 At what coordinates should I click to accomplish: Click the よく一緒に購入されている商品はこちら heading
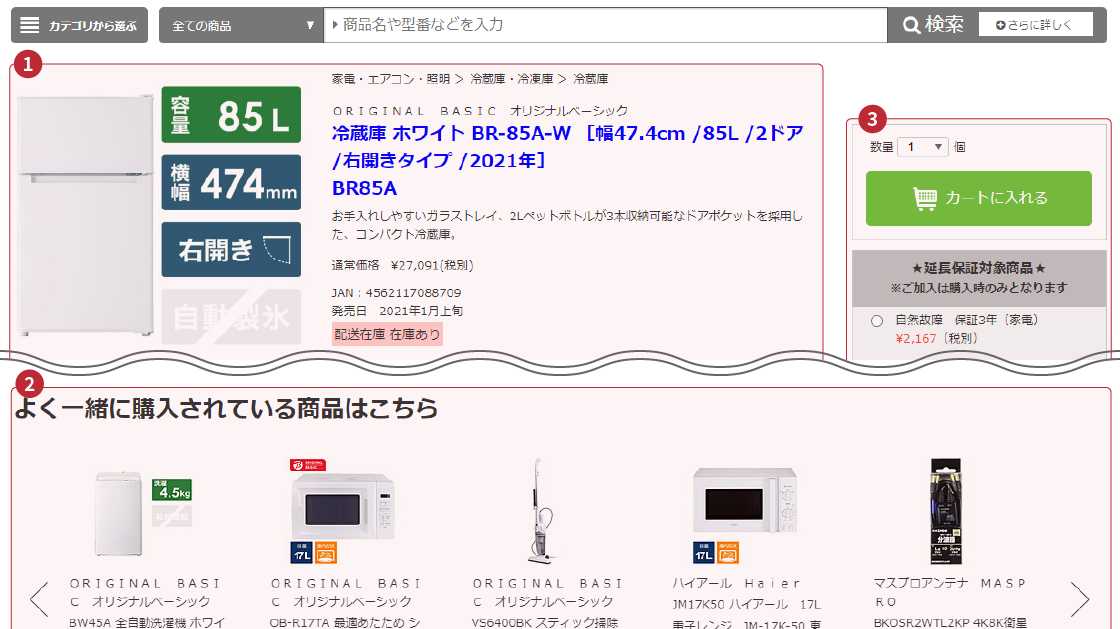[x=226, y=408]
